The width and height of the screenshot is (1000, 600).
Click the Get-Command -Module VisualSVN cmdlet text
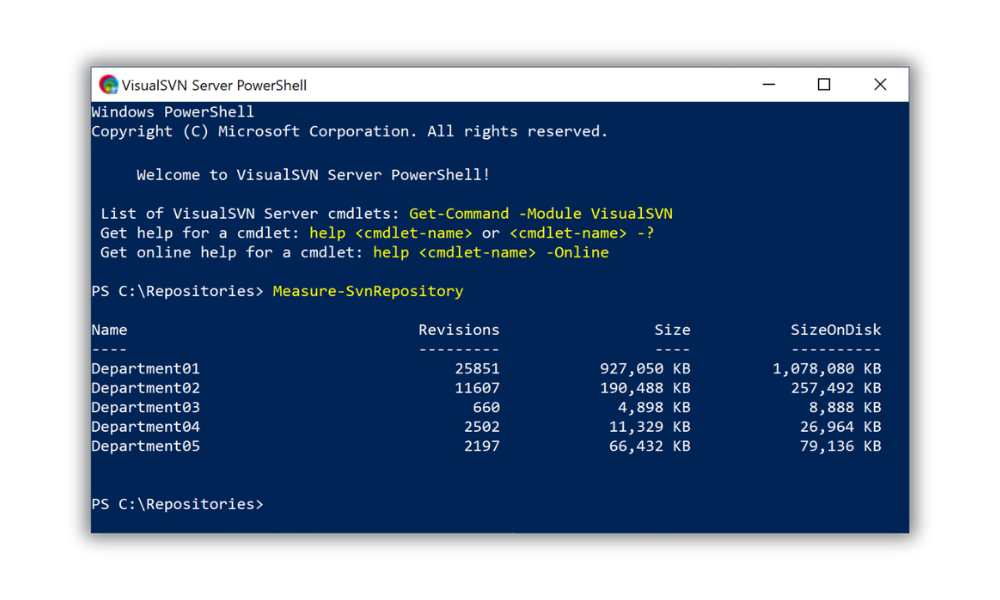541,213
